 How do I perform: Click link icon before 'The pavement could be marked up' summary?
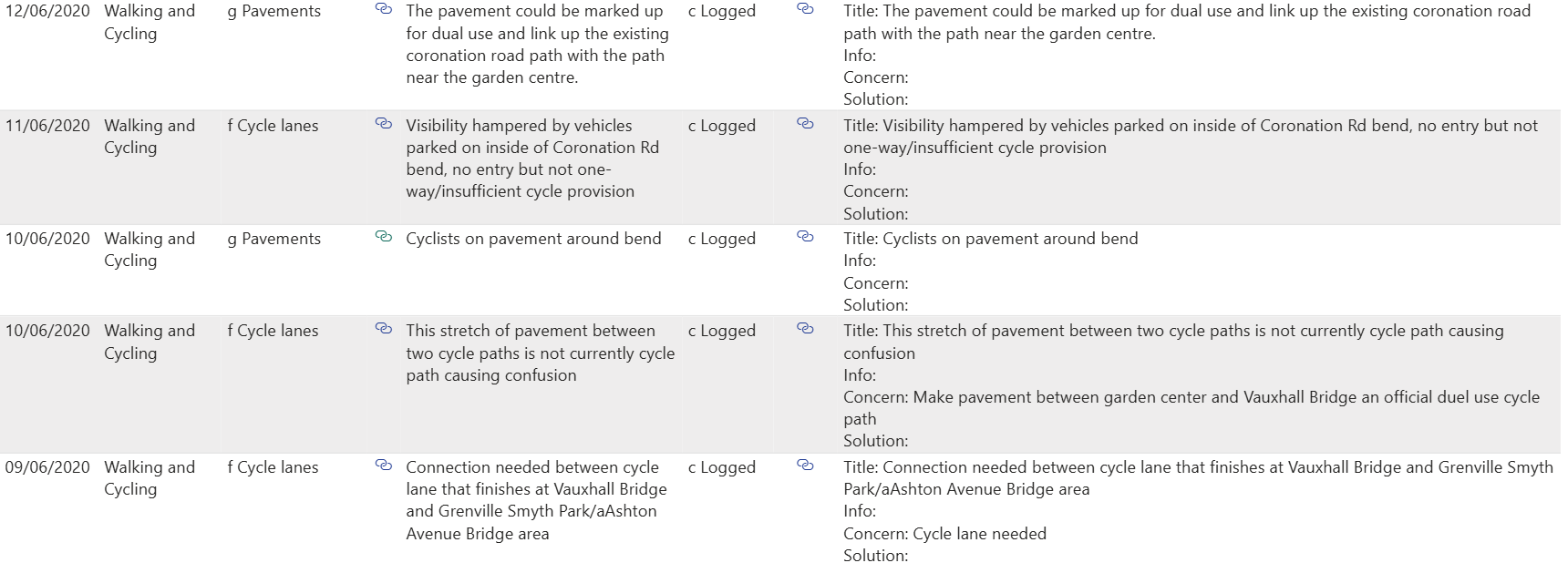tap(384, 9)
